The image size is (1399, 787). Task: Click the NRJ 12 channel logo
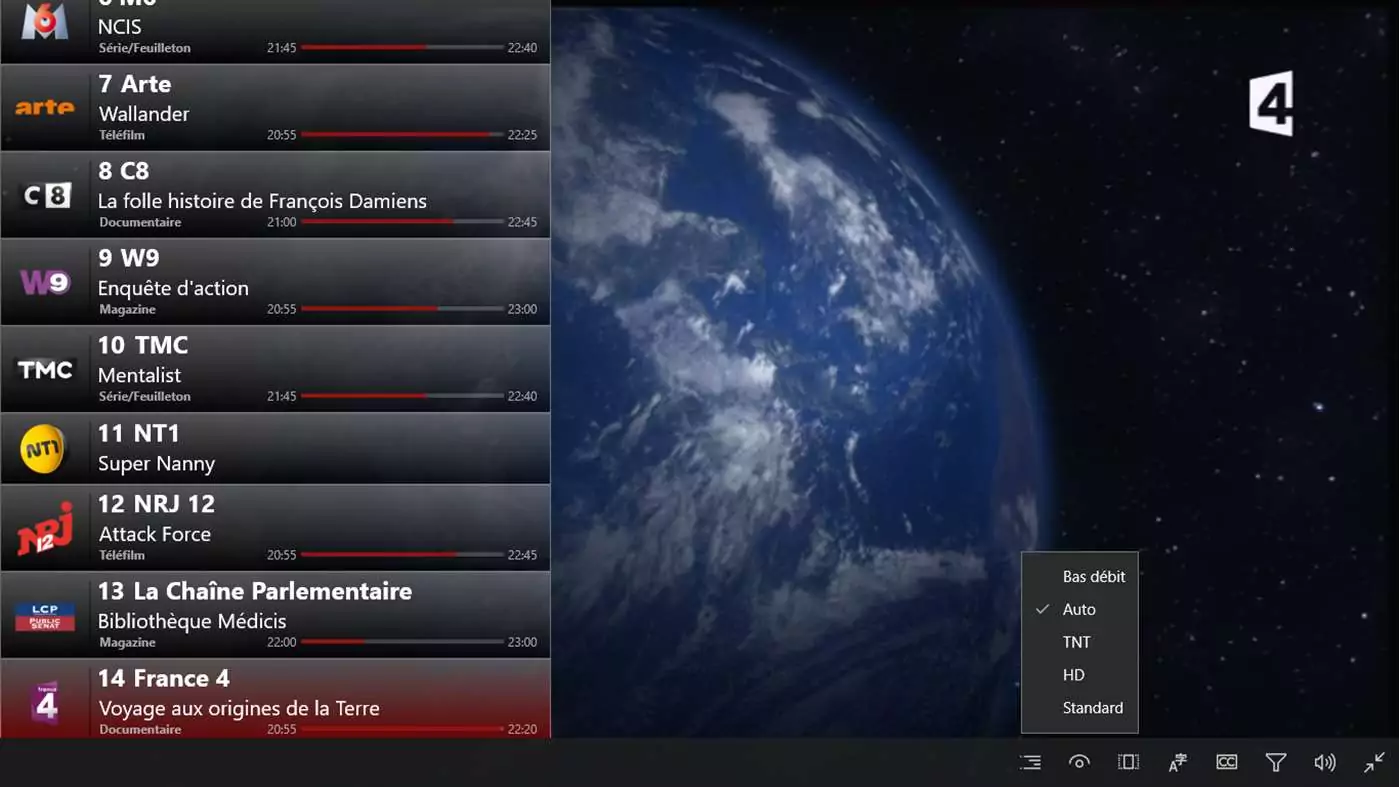[45, 529]
